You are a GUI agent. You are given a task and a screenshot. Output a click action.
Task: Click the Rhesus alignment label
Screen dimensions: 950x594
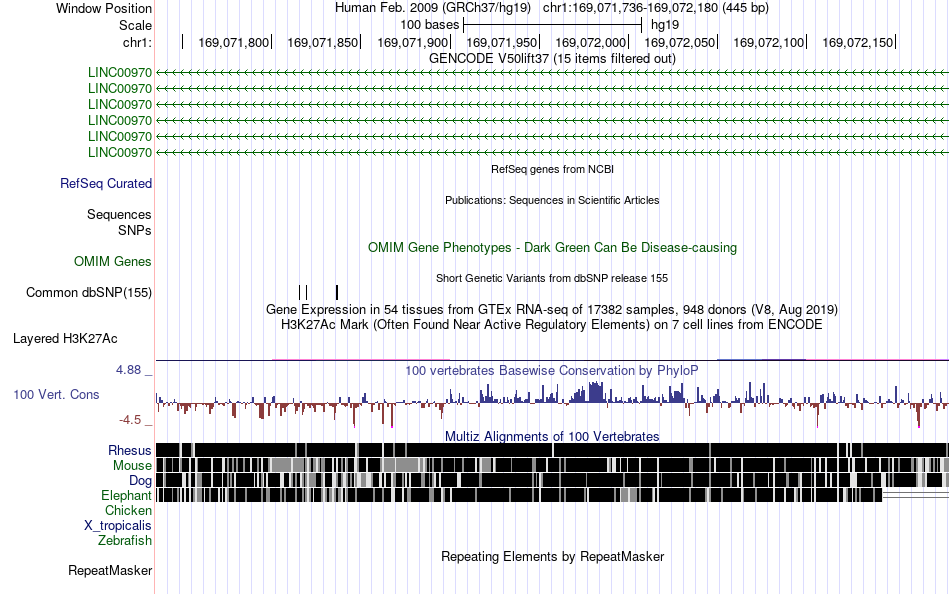(x=130, y=450)
